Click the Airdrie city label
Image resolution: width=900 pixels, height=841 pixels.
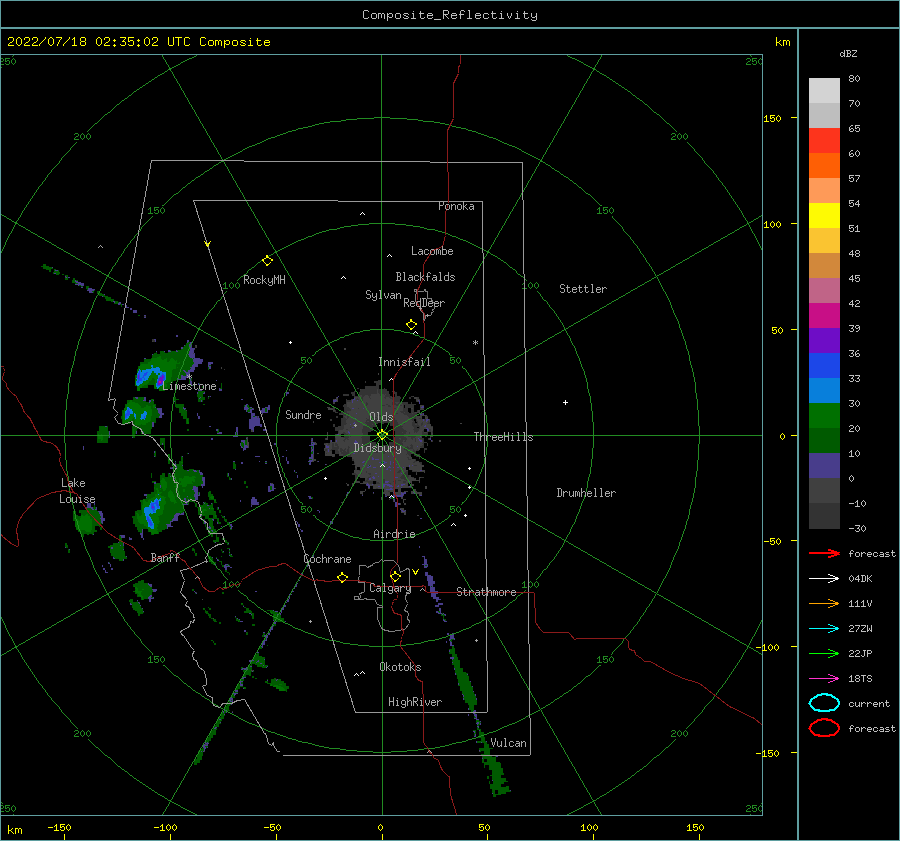coord(394,534)
